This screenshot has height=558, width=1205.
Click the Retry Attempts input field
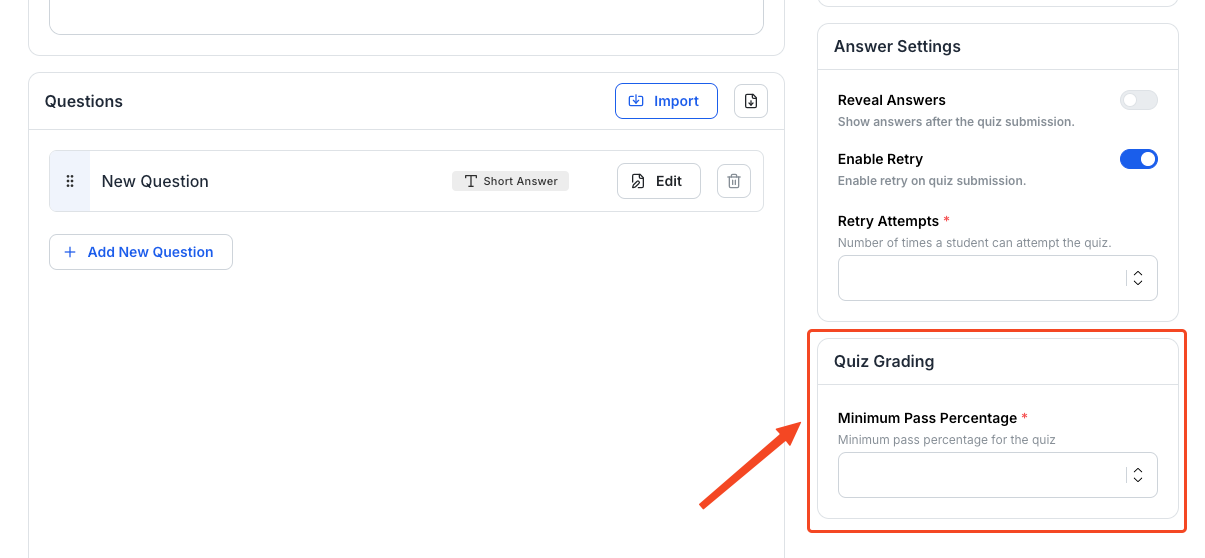point(998,278)
